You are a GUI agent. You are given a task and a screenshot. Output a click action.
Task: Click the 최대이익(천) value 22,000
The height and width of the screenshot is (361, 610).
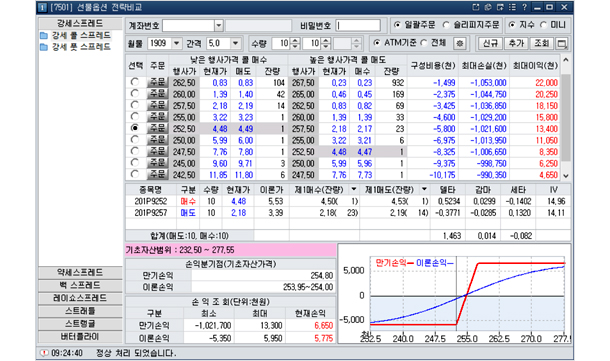coord(546,82)
